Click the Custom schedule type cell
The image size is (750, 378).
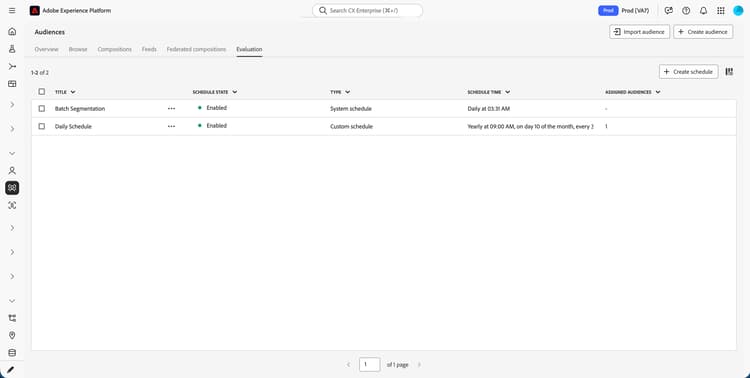[x=351, y=126]
